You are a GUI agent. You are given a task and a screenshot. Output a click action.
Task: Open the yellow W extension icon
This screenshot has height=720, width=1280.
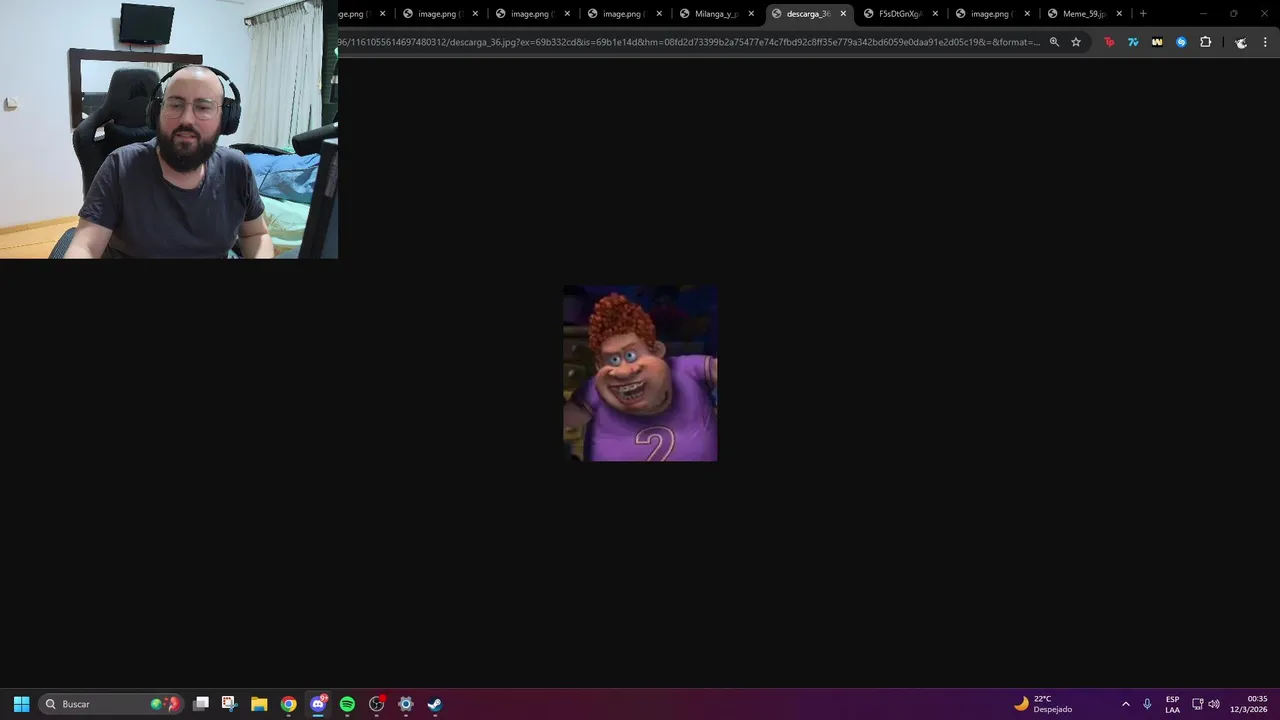tap(1157, 42)
